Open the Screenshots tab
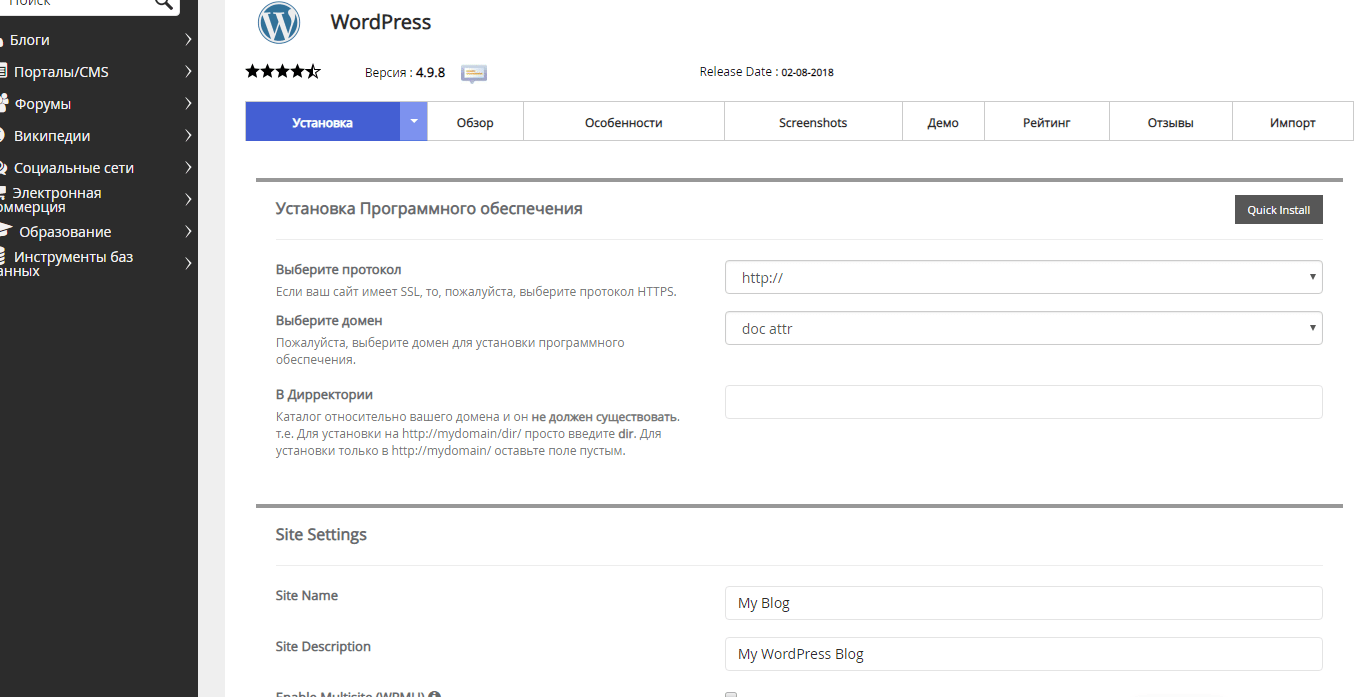This screenshot has height=697, width=1358. tap(813, 122)
